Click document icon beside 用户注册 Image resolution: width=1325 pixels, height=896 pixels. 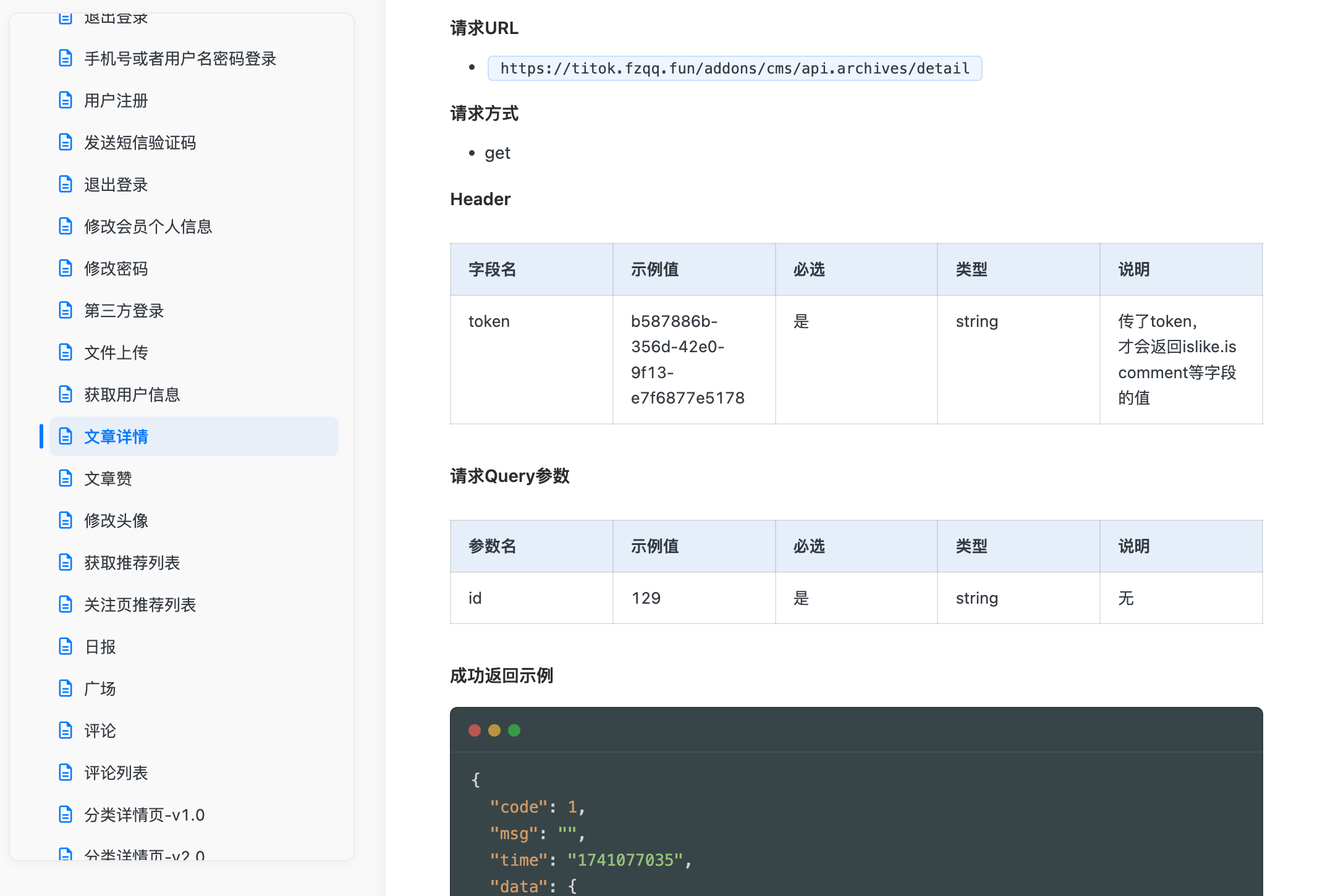pos(66,100)
